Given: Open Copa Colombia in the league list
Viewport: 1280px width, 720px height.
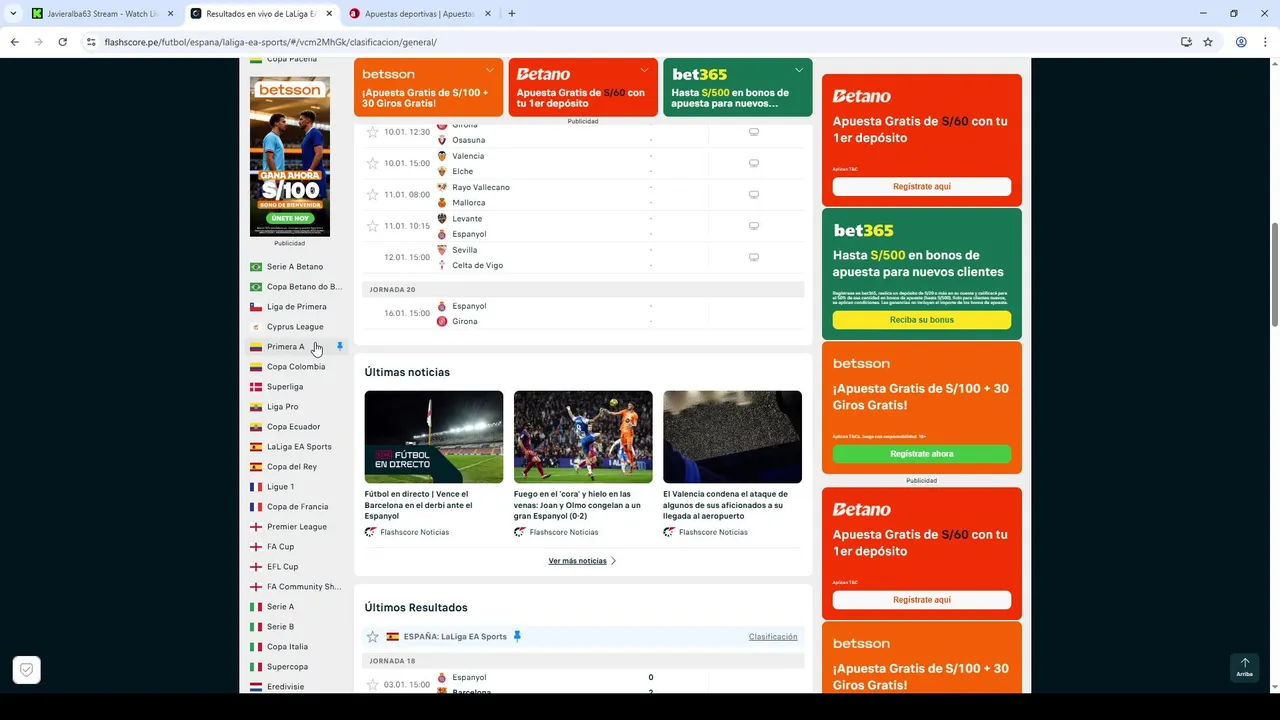Looking at the screenshot, I should tap(296, 367).
